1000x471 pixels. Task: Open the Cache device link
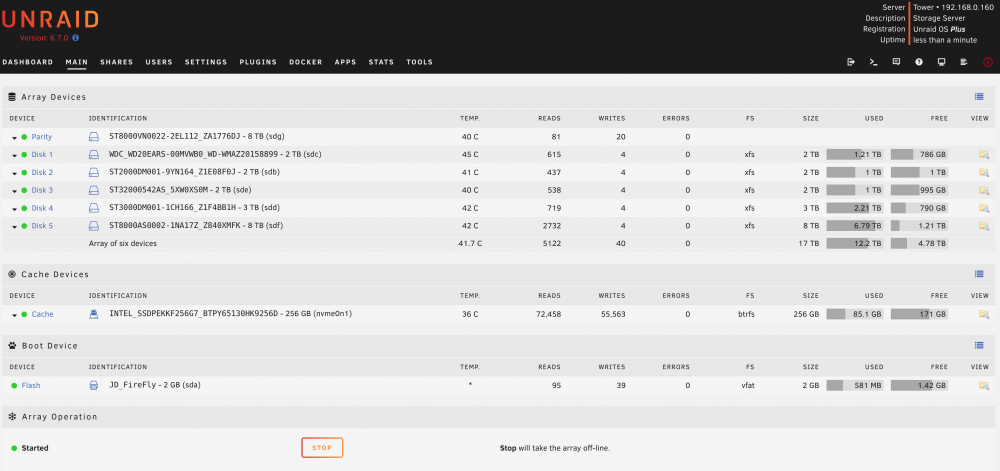(x=43, y=314)
